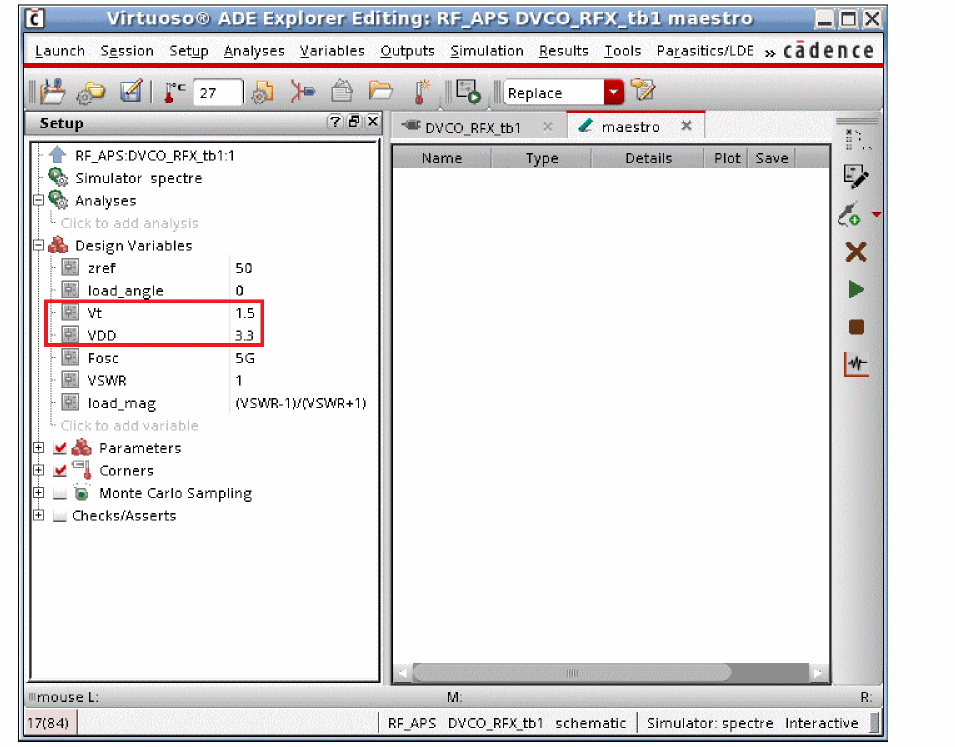Toggle the Checks/Asserts checkbox
Image resolution: width=955 pixels, height=747 pixels.
[x=60, y=515]
